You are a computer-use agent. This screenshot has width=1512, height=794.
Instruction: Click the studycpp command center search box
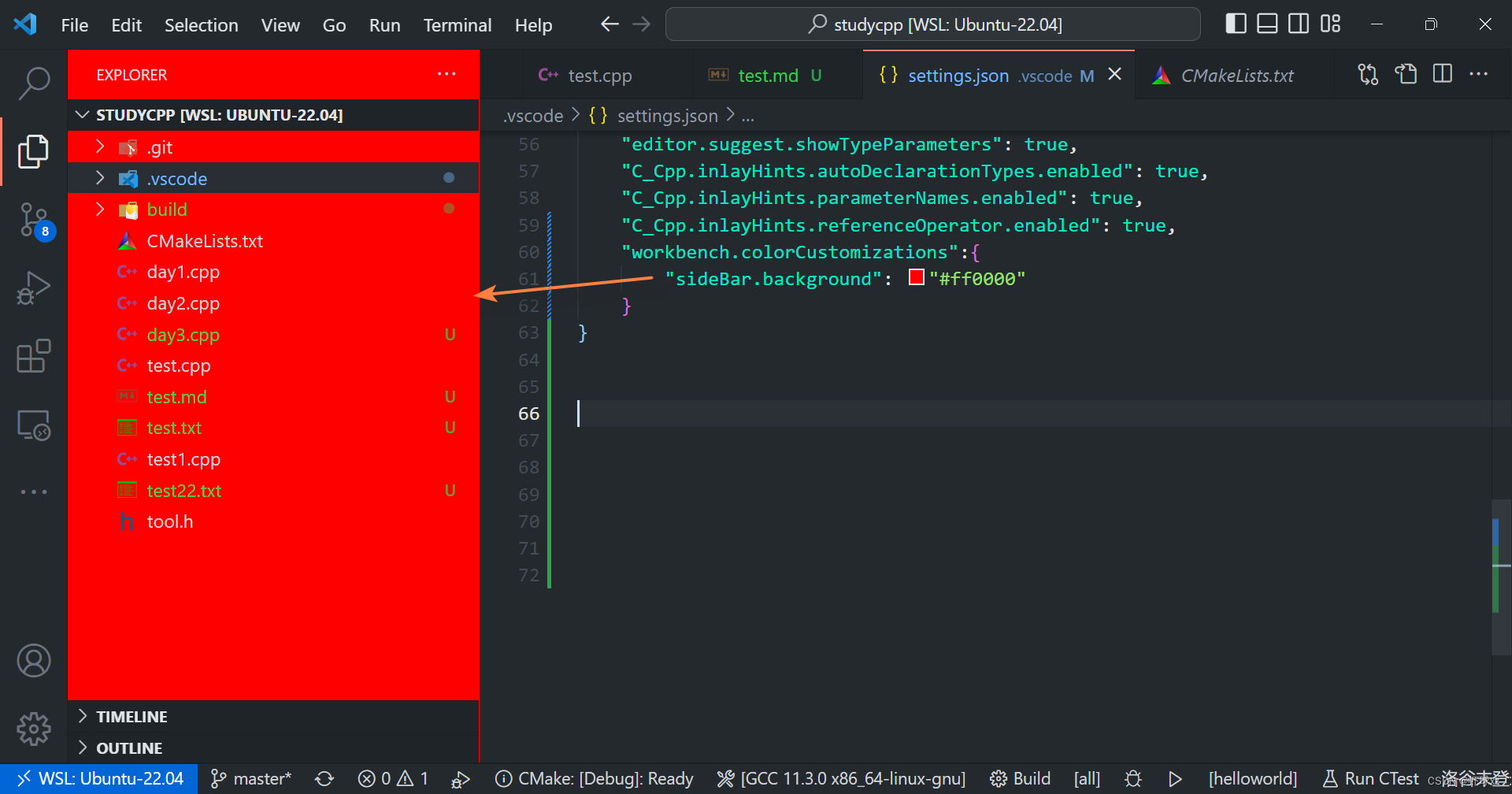point(933,24)
